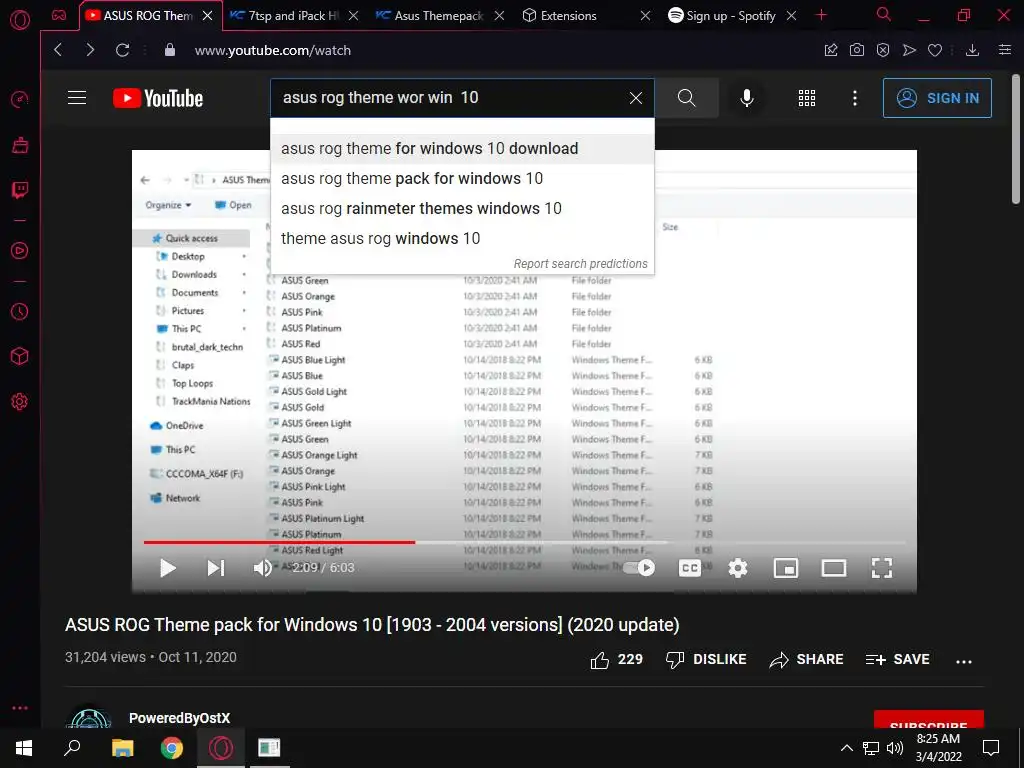This screenshot has width=1024, height=768.
Task: Open GX Control speedometer icon in sidebar
Action: pyautogui.click(x=20, y=99)
